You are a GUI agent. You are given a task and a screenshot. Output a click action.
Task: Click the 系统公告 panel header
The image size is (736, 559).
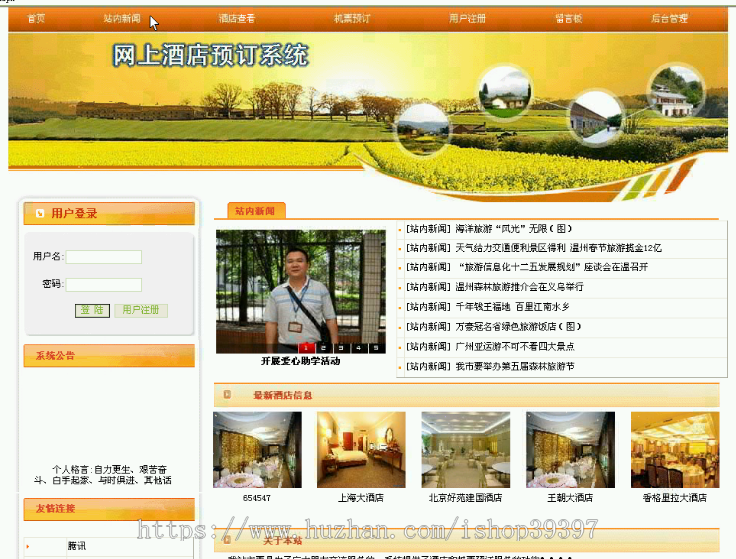[109, 355]
